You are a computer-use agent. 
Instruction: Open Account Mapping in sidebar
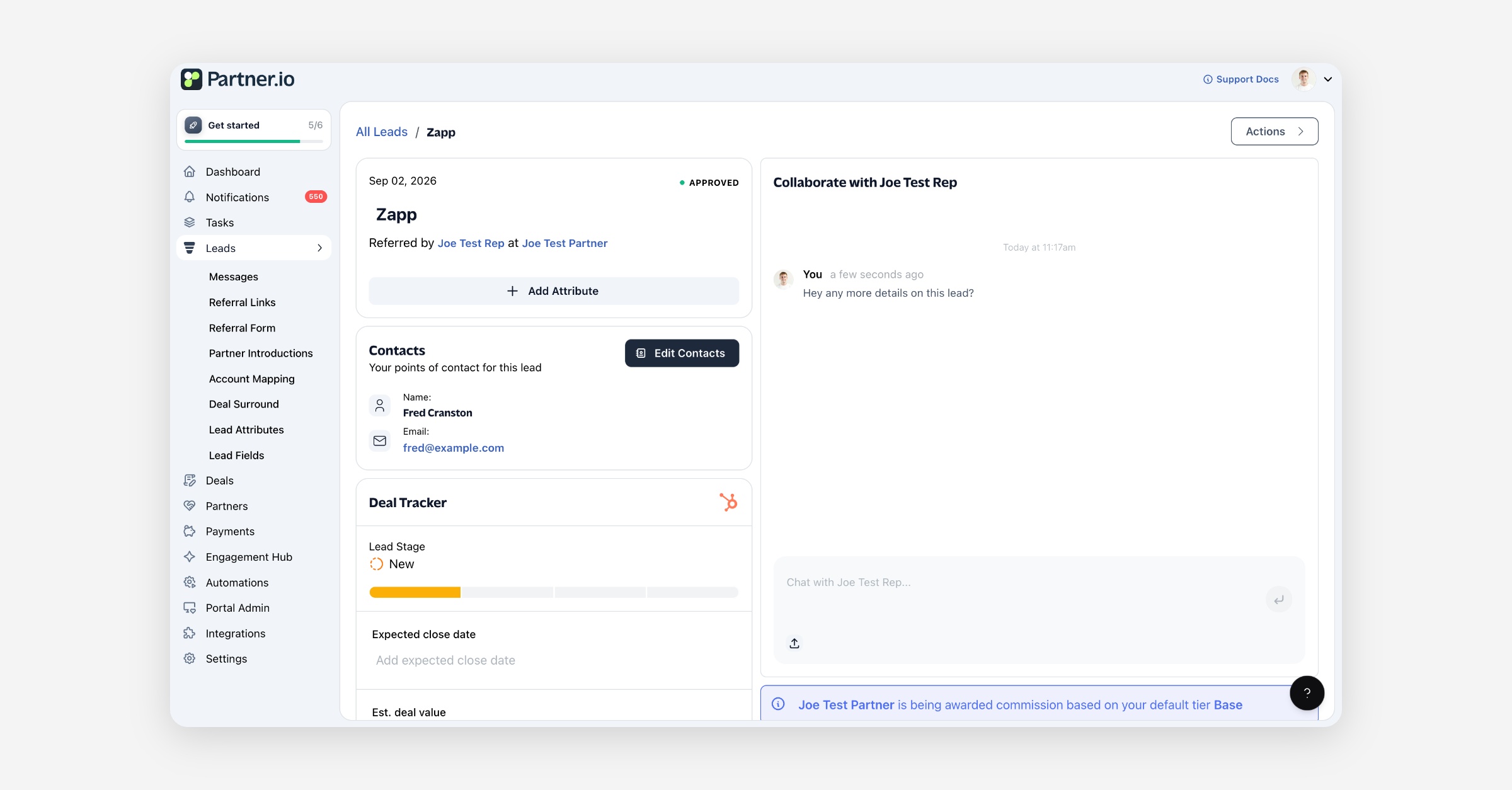click(x=252, y=379)
